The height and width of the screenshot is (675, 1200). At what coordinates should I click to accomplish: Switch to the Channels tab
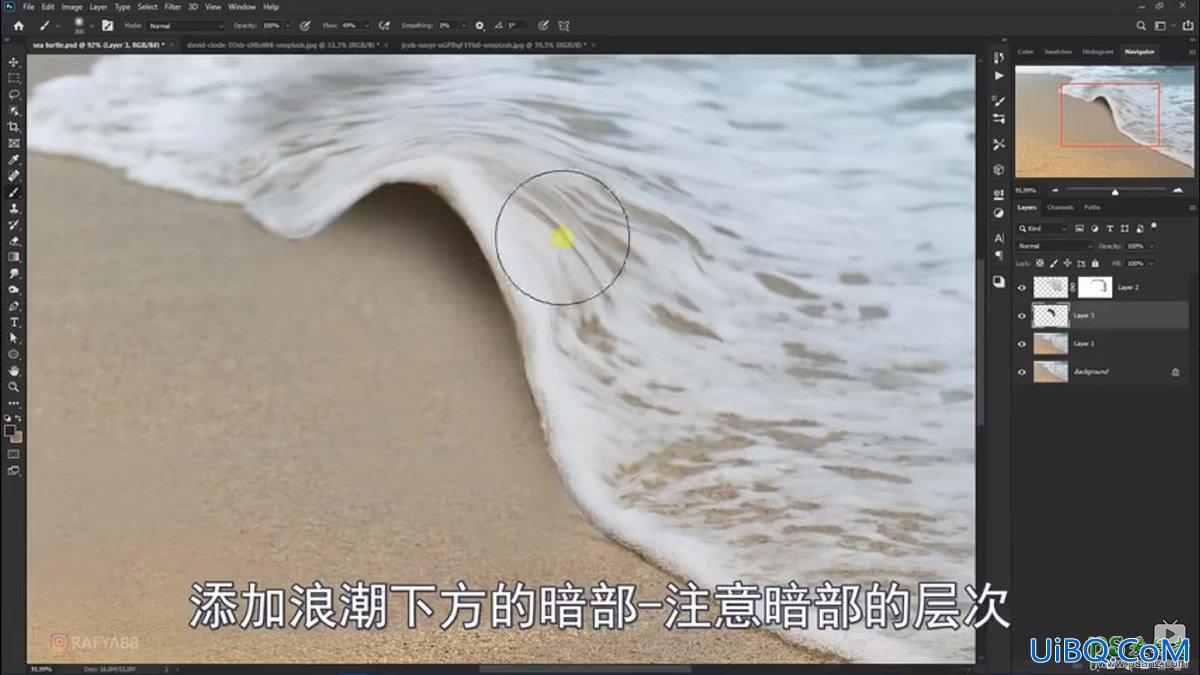(x=1061, y=207)
